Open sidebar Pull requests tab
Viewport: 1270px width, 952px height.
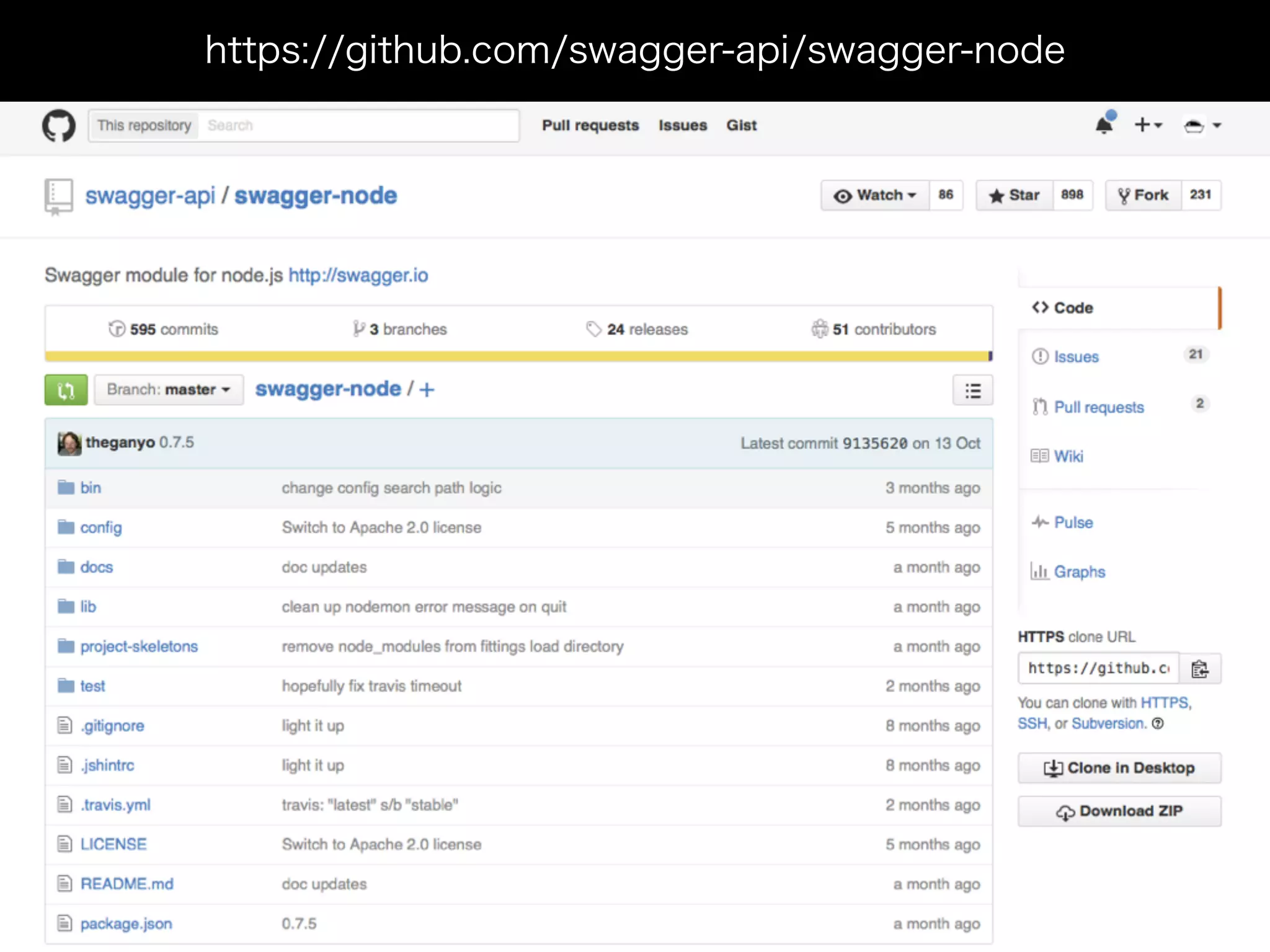click(1119, 407)
